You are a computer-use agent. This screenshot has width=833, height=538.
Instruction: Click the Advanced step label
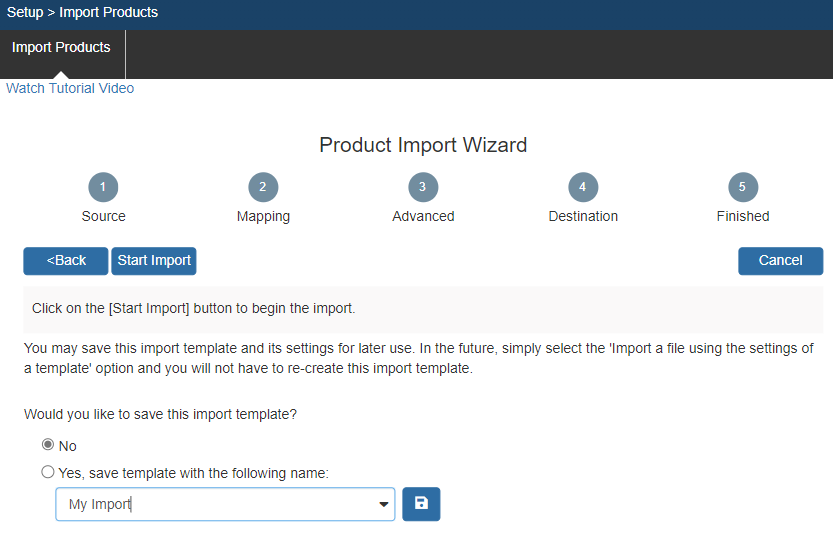pos(423,216)
